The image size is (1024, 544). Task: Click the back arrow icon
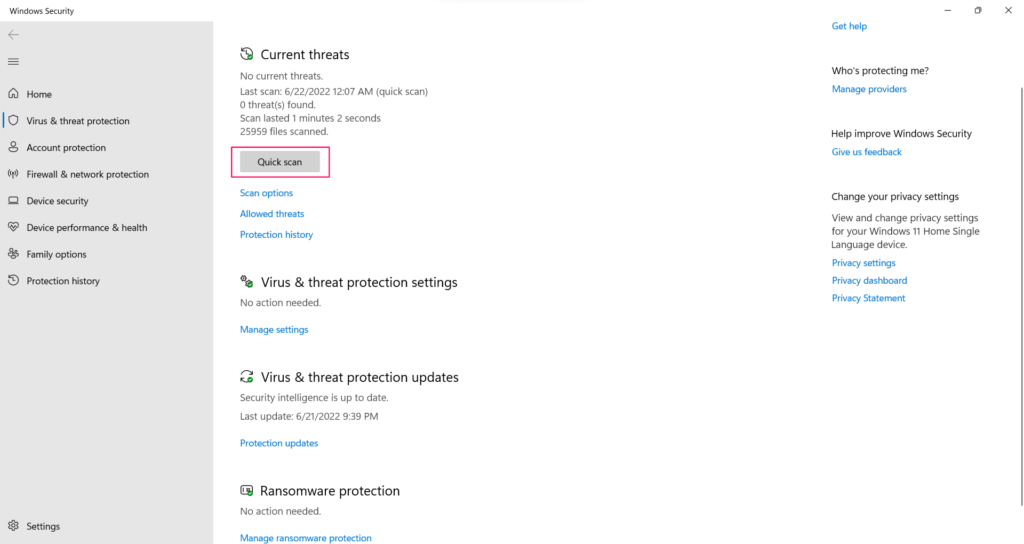13,34
